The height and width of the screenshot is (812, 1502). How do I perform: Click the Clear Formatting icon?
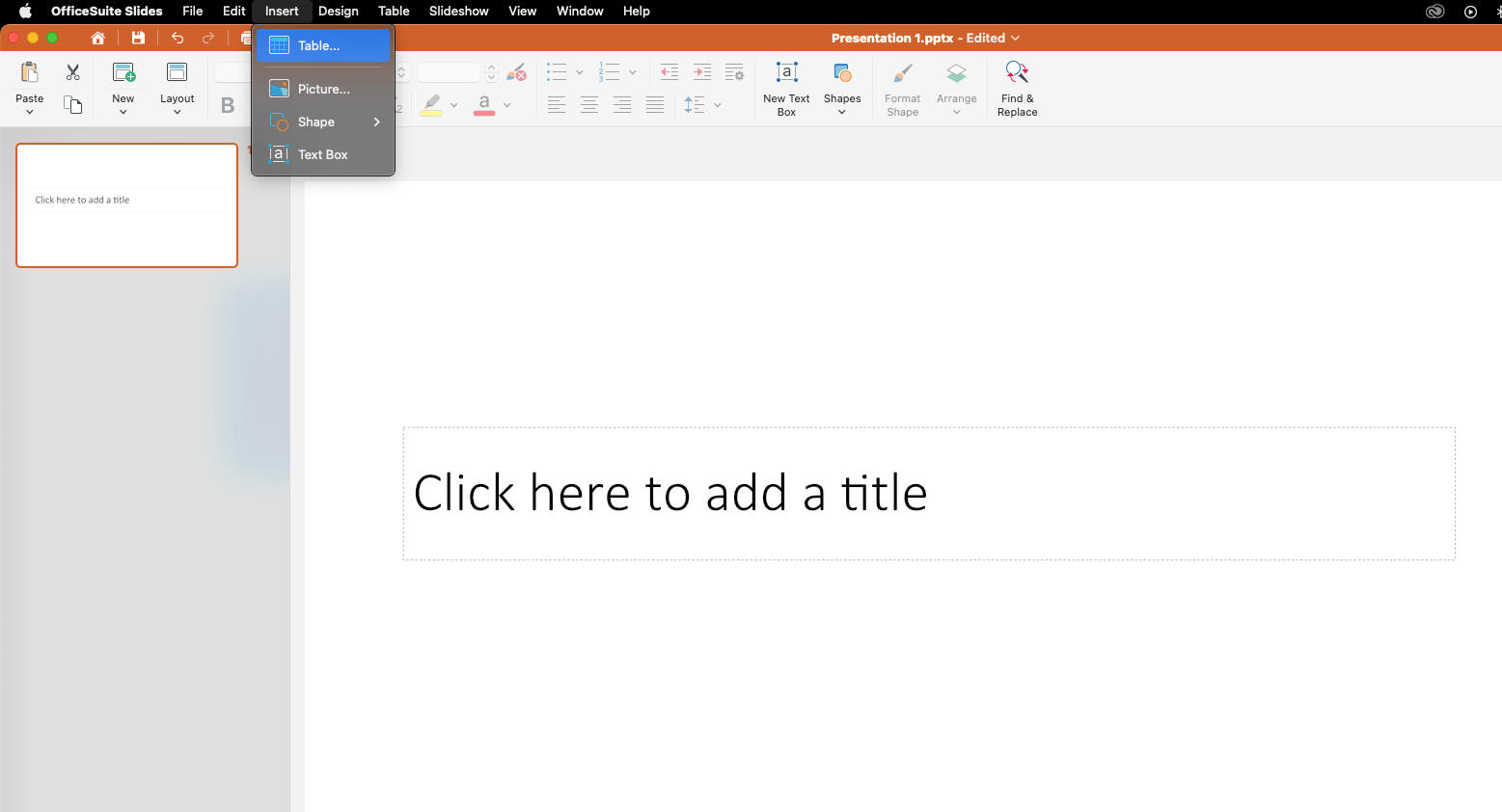pos(516,71)
